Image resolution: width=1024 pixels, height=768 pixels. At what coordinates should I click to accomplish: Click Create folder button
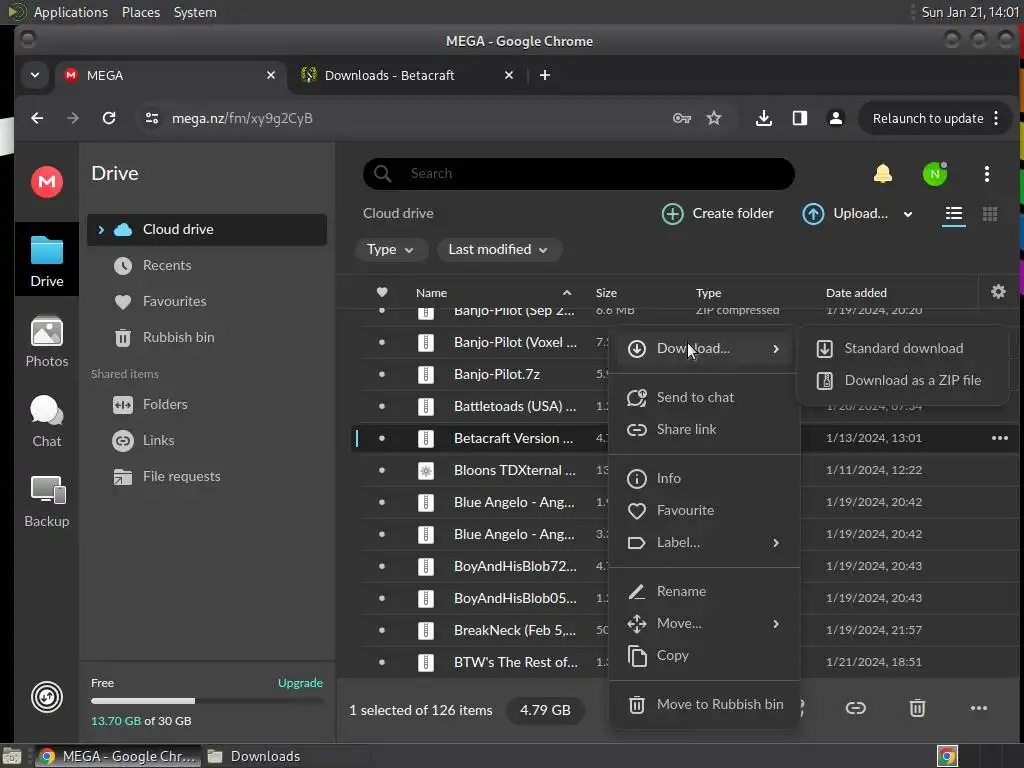717,214
